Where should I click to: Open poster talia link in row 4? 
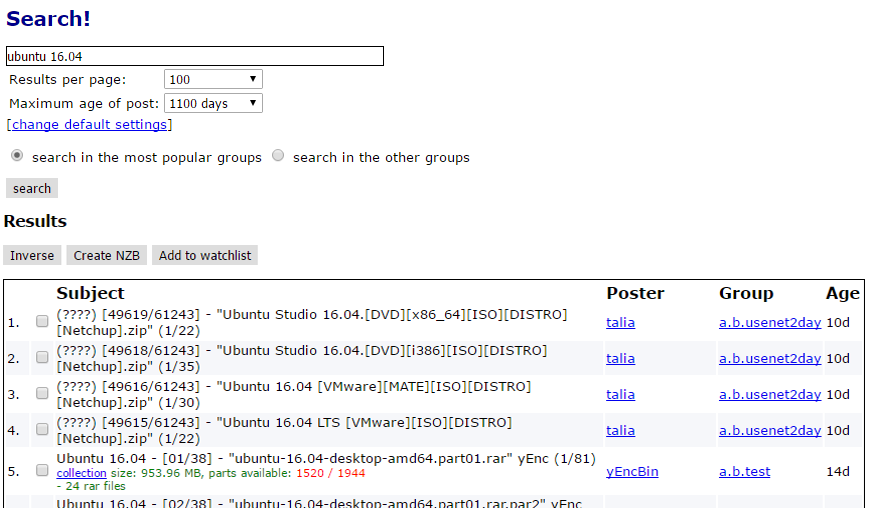click(x=620, y=430)
